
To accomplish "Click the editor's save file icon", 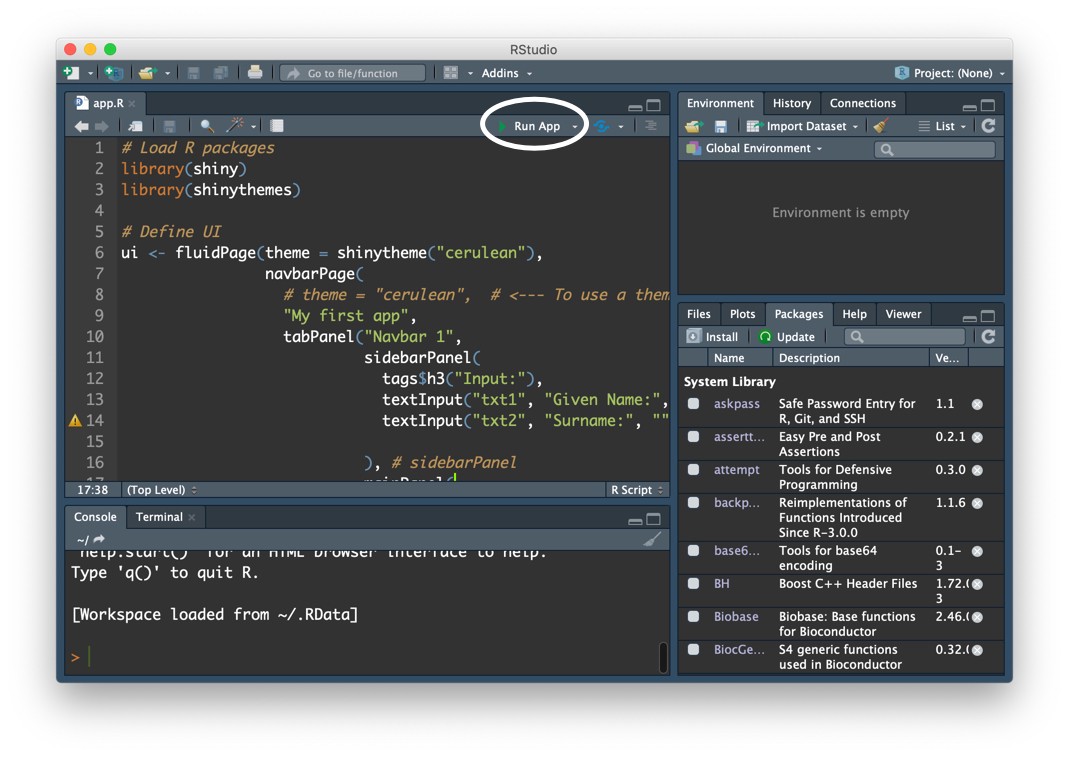I will point(170,126).
